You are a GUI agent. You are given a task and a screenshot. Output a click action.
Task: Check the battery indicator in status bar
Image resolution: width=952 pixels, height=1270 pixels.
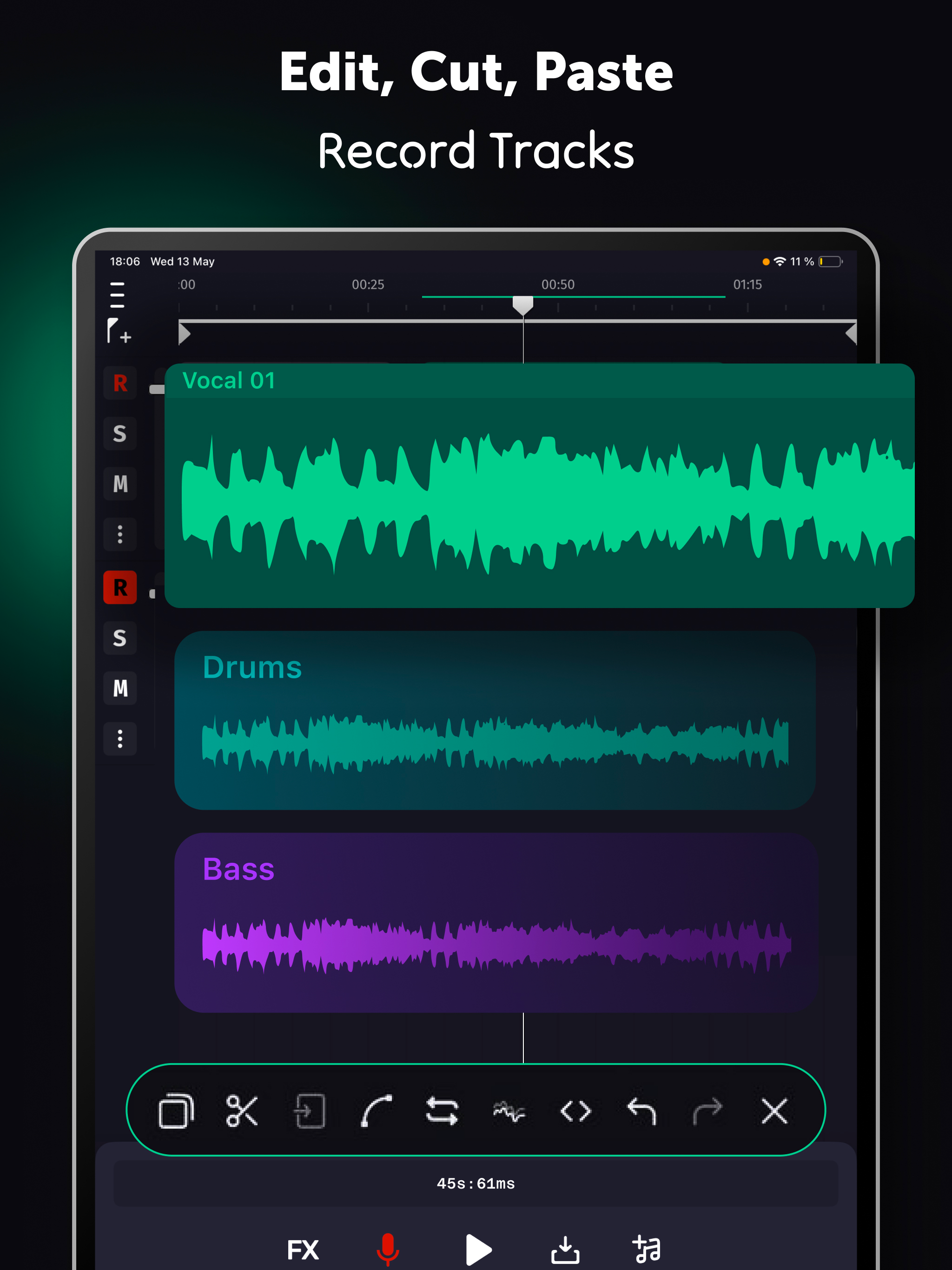(x=831, y=262)
